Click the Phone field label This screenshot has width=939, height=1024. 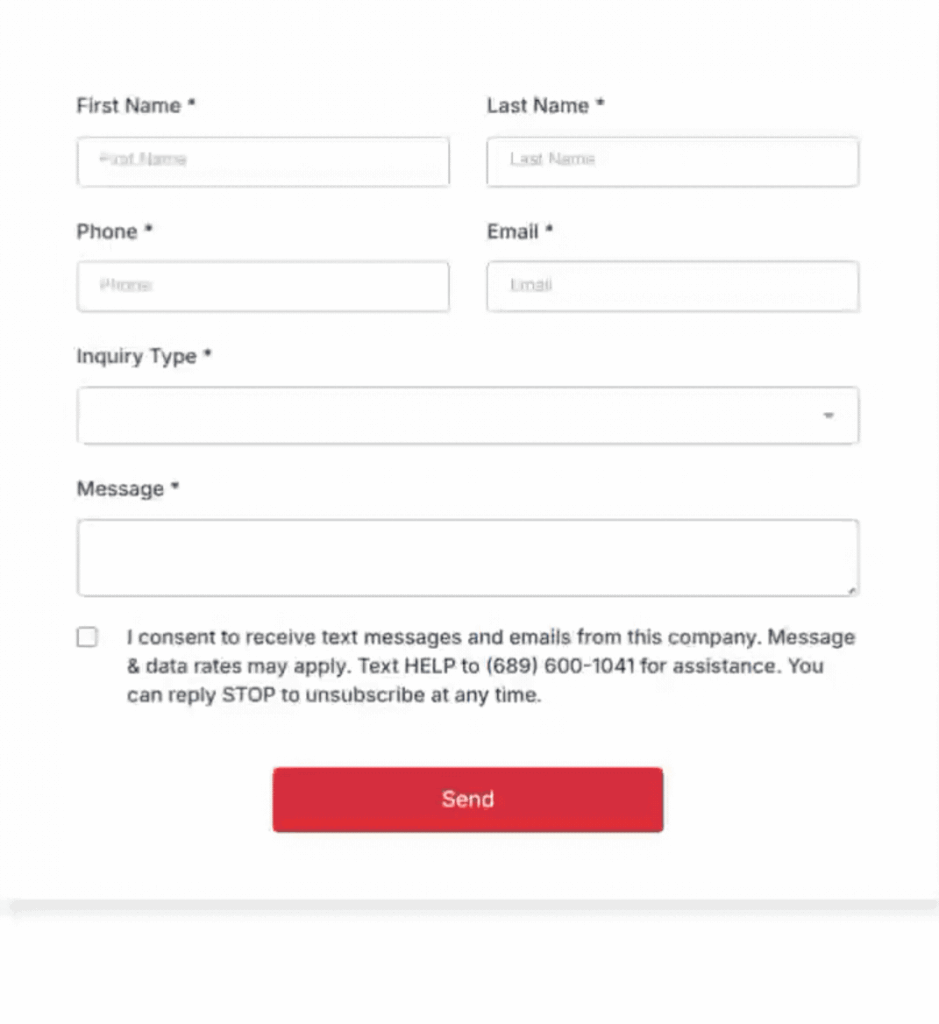click(x=107, y=231)
